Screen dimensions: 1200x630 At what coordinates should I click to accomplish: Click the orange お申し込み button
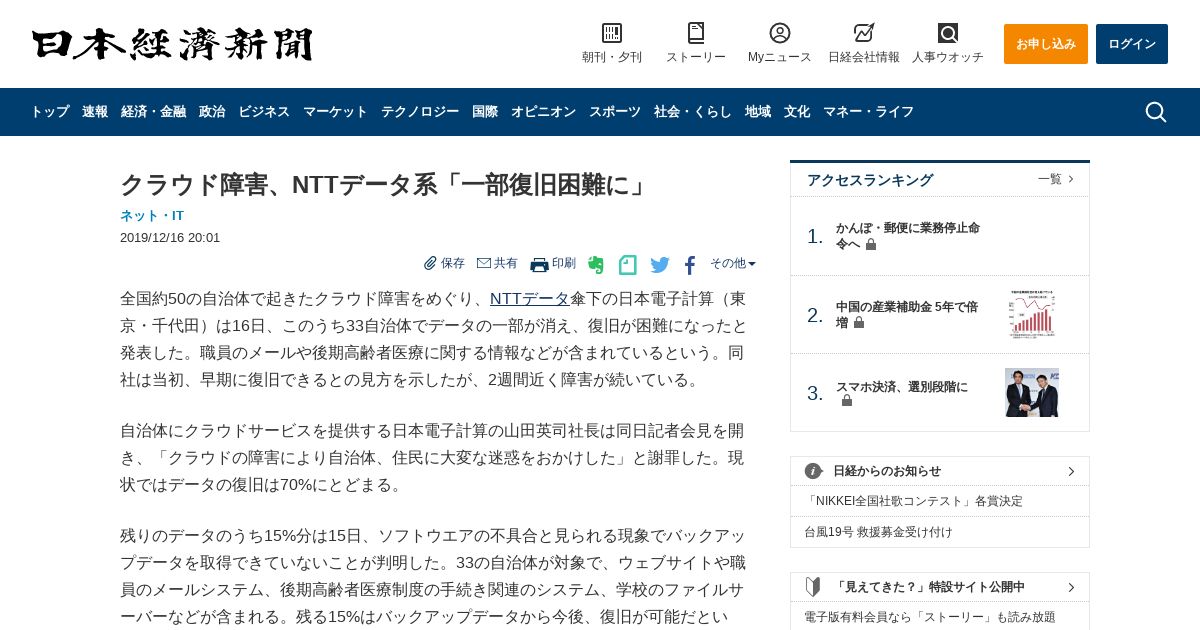pos(1046,44)
